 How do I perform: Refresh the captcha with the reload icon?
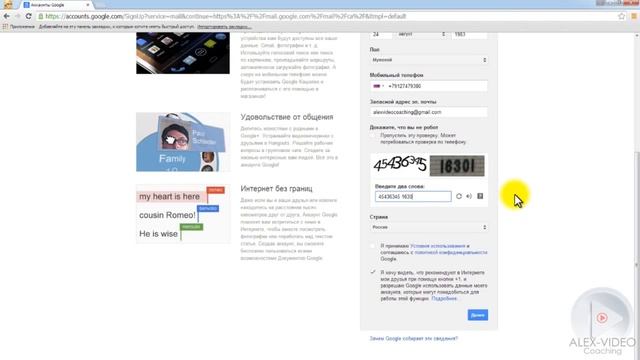click(x=459, y=196)
